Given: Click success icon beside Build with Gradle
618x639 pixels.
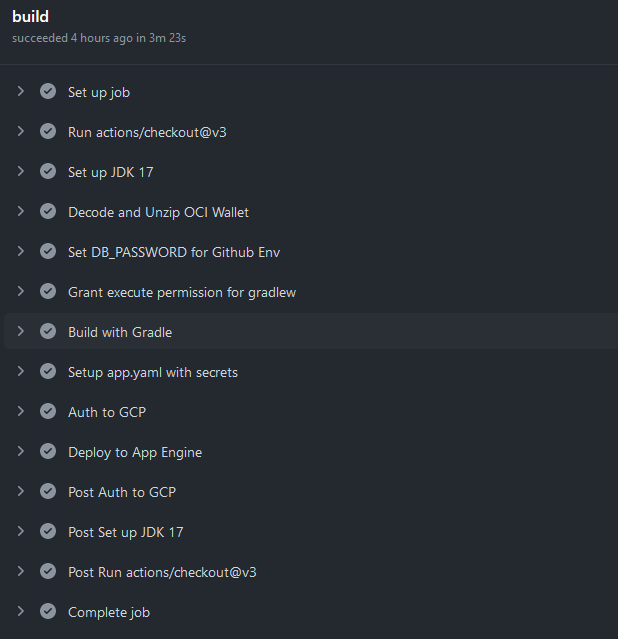Looking at the screenshot, I should point(48,331).
